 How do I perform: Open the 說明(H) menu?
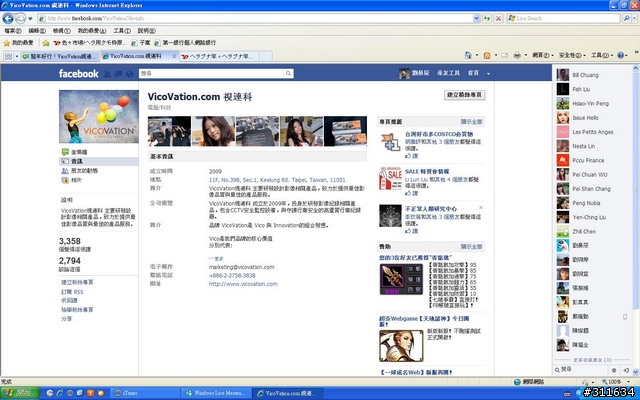(x=146, y=31)
